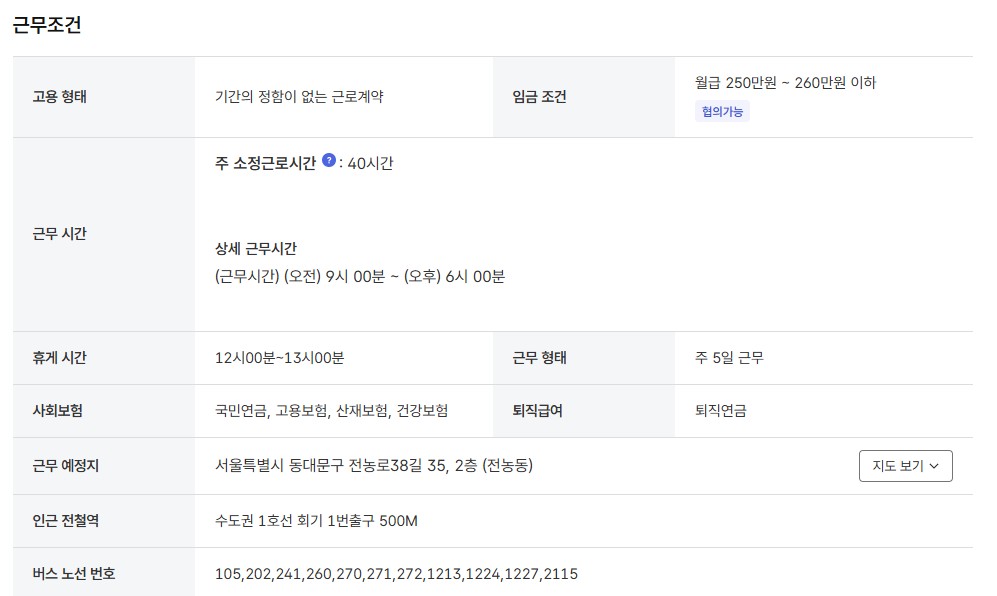The width and height of the screenshot is (997, 596).
Task: Click the chevron arrow on 지도 보기
Action: (x=934, y=466)
